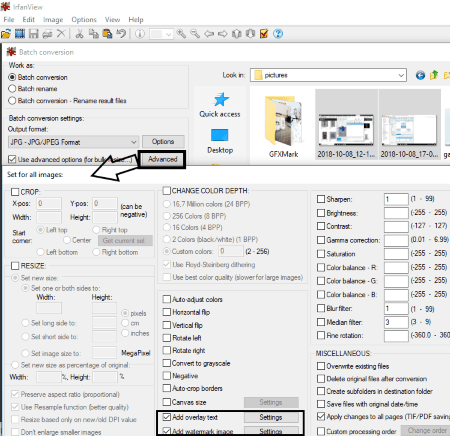Open the GFXMark folder
This screenshot has height=436, width=450.
[284, 127]
